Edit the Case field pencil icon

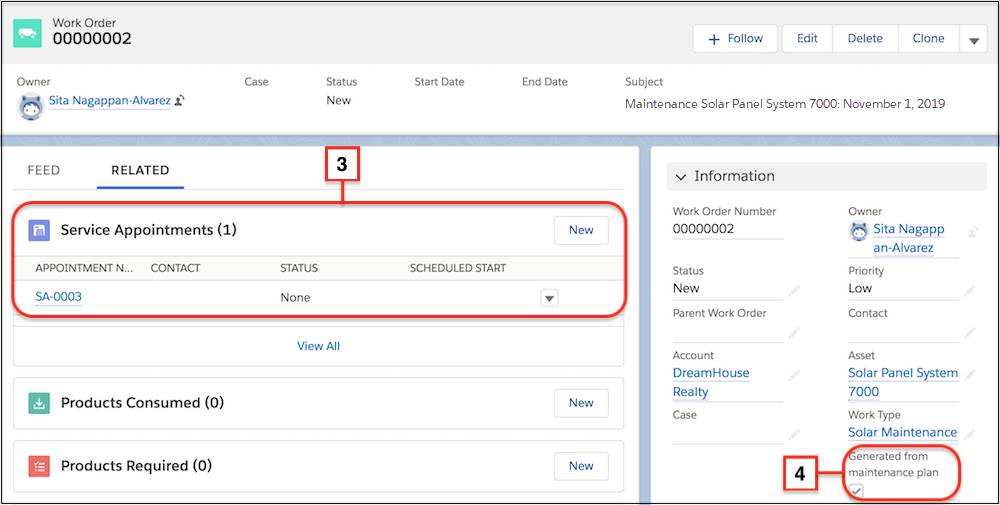(x=794, y=434)
